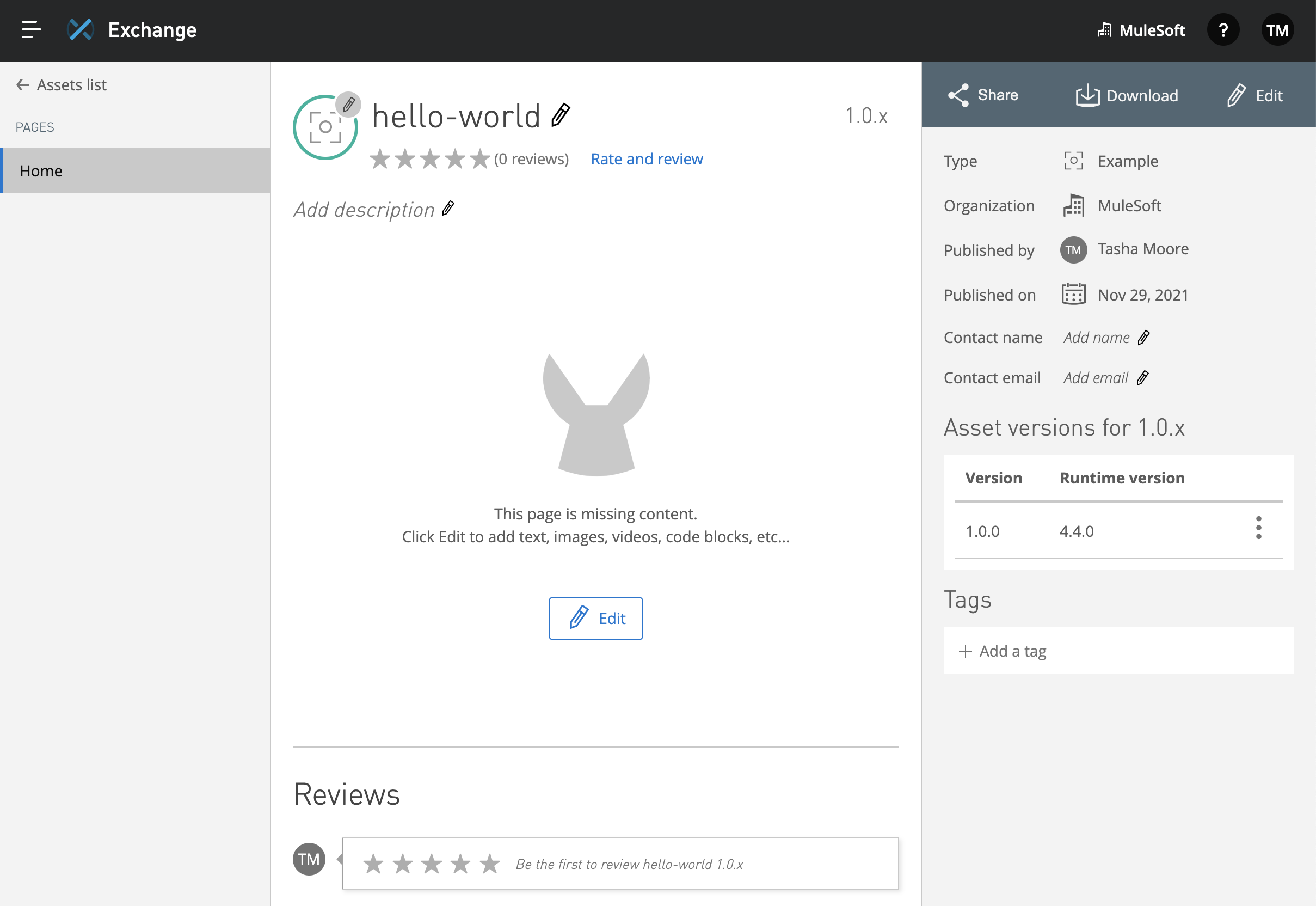Edit the contact name field

point(1144,337)
